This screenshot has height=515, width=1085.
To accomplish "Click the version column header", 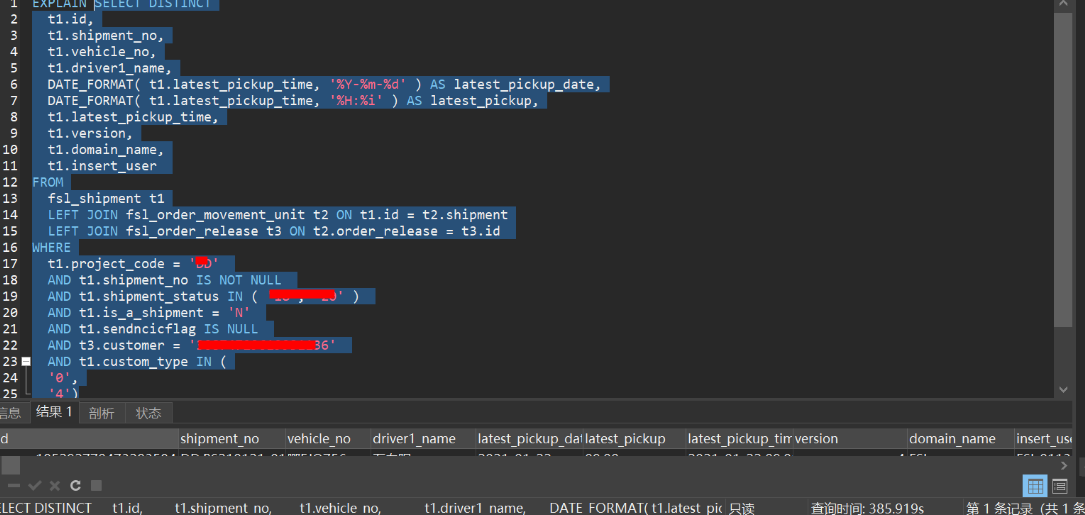I will coord(850,439).
